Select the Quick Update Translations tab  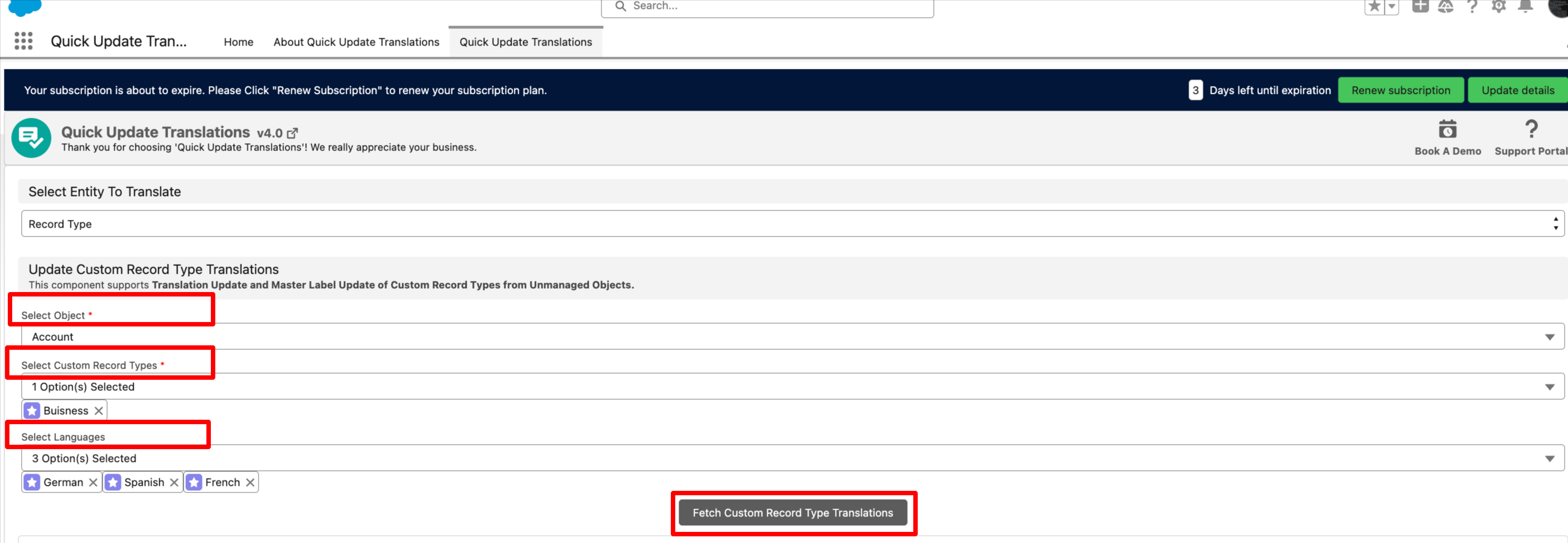(x=526, y=42)
